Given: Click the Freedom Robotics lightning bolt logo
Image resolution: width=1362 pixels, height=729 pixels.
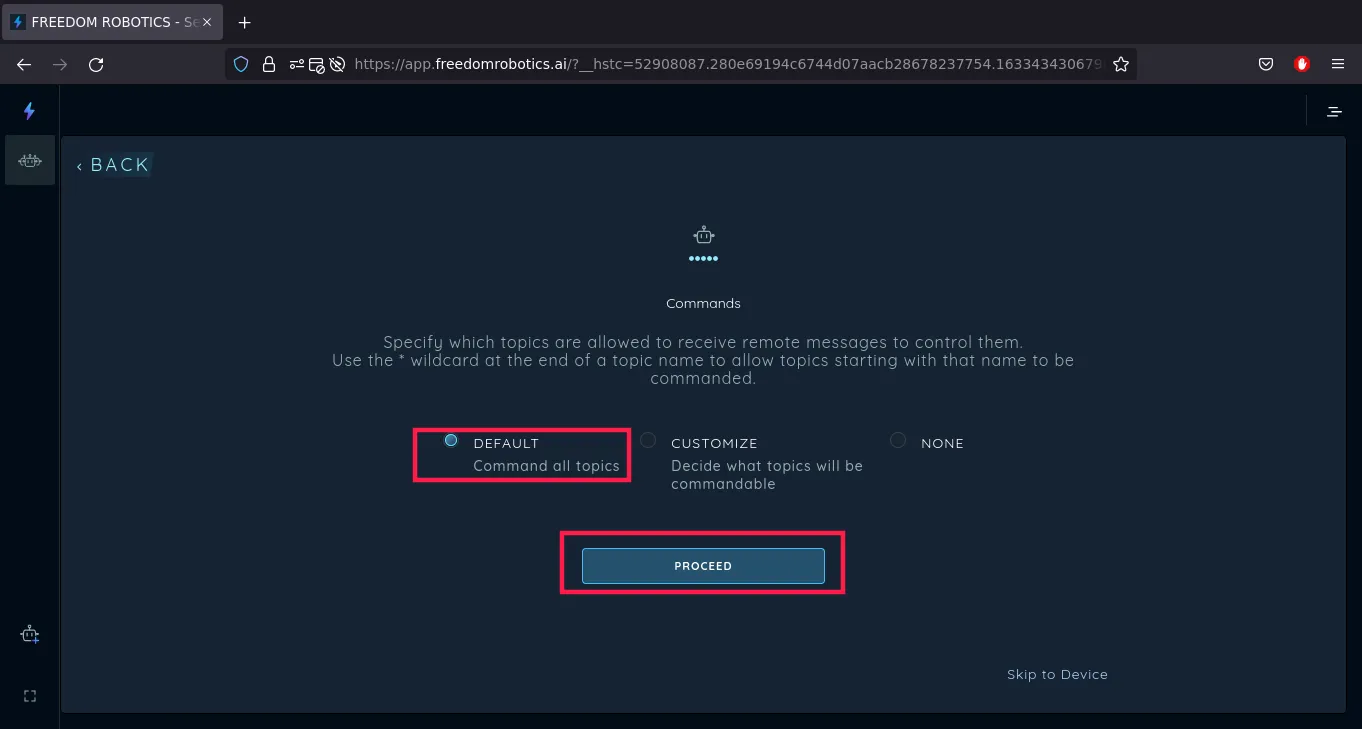Looking at the screenshot, I should point(29,111).
